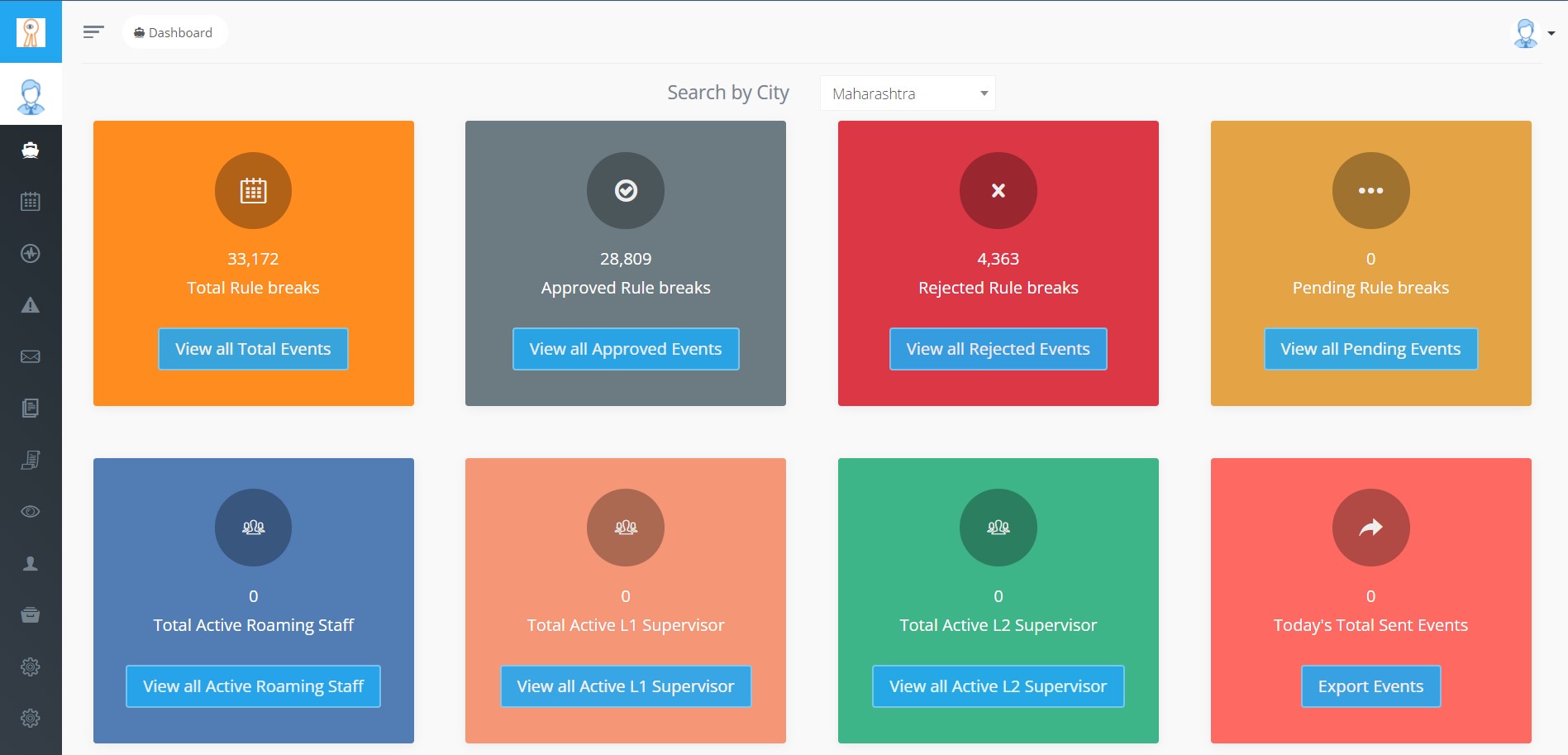Click the 33,172 total count
1568x755 pixels.
(253, 259)
